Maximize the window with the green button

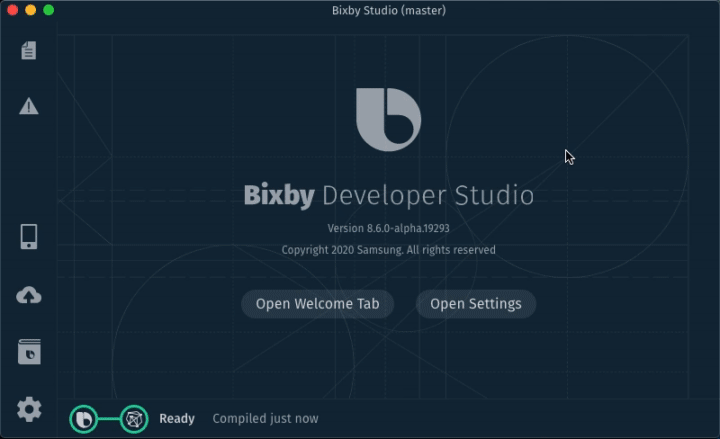pyautogui.click(x=49, y=10)
